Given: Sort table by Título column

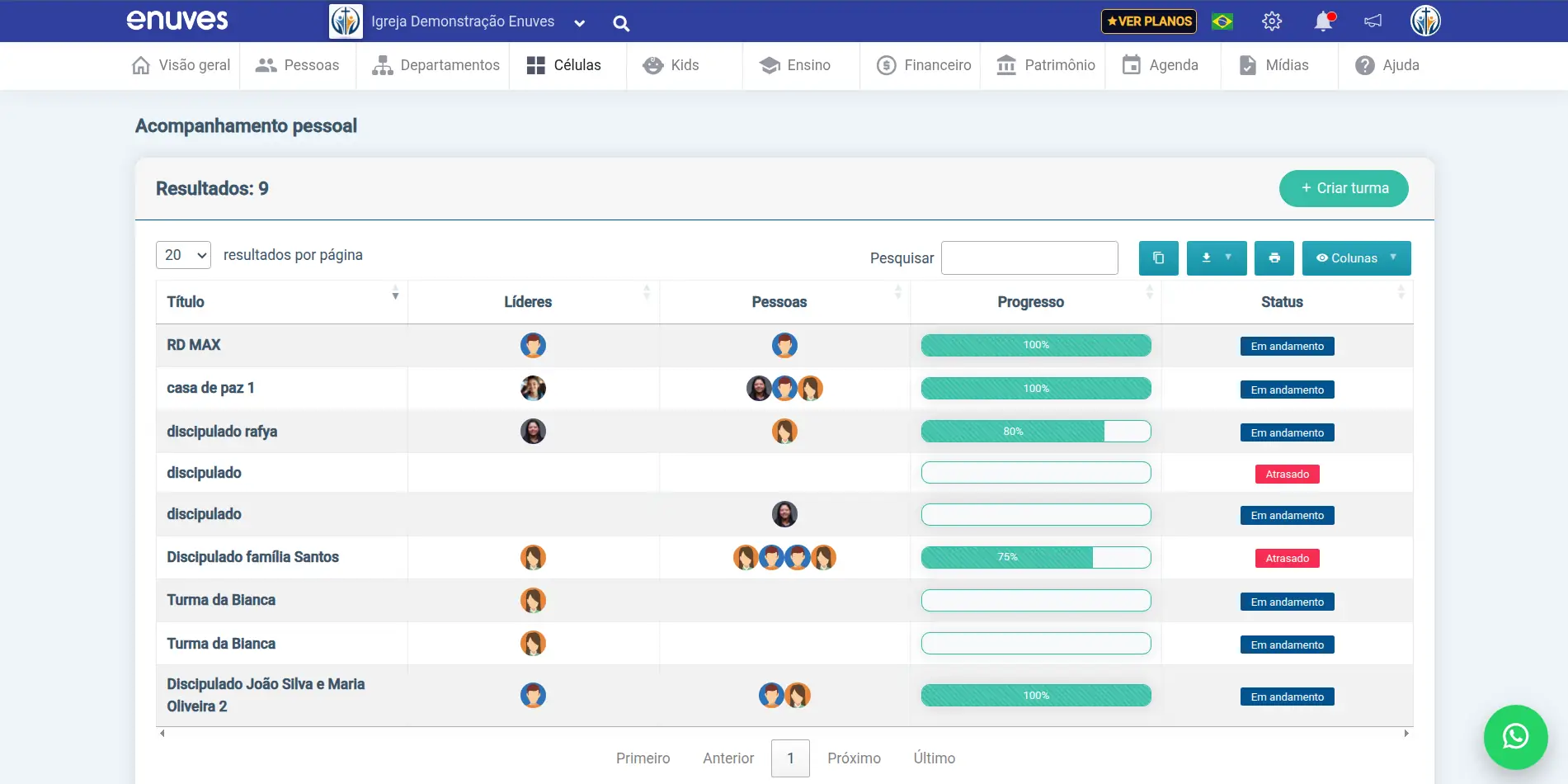Looking at the screenshot, I should pos(282,302).
